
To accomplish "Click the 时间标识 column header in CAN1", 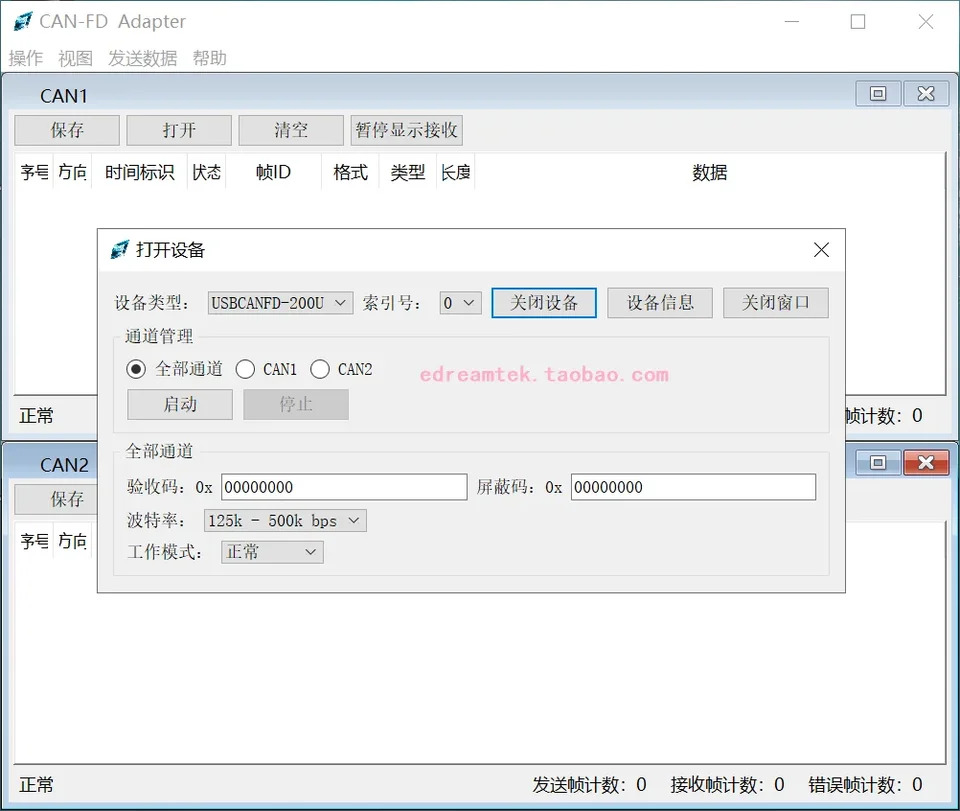I will click(140, 173).
